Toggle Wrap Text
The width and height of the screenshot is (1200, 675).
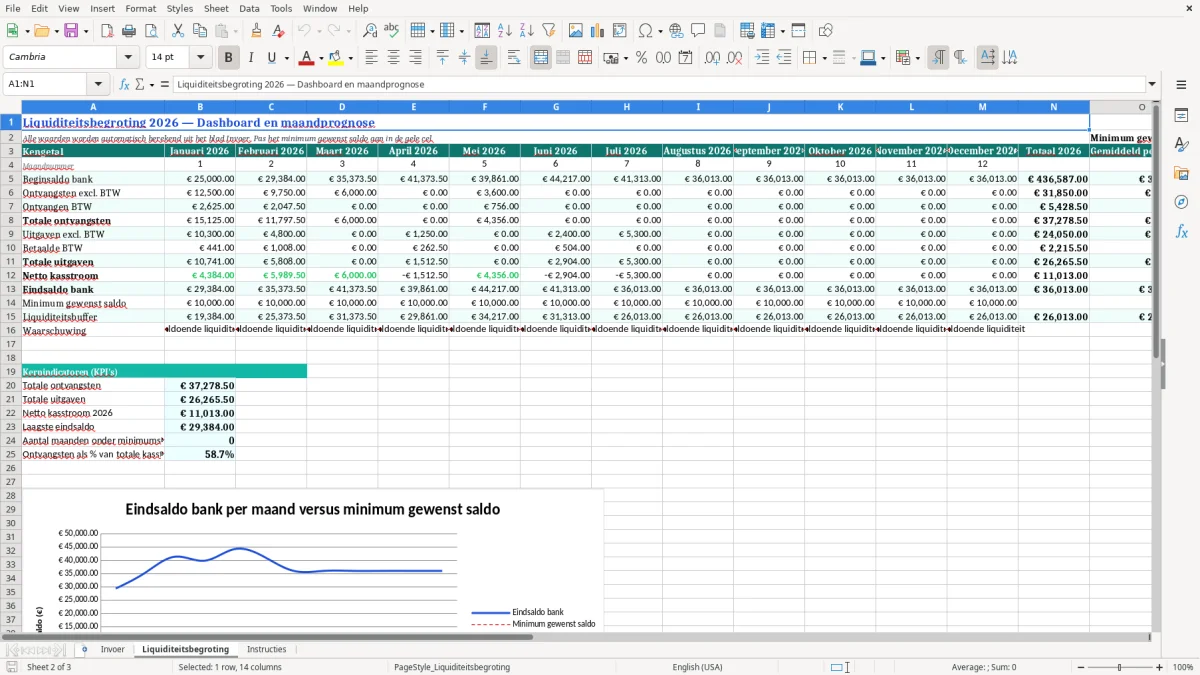tap(514, 58)
